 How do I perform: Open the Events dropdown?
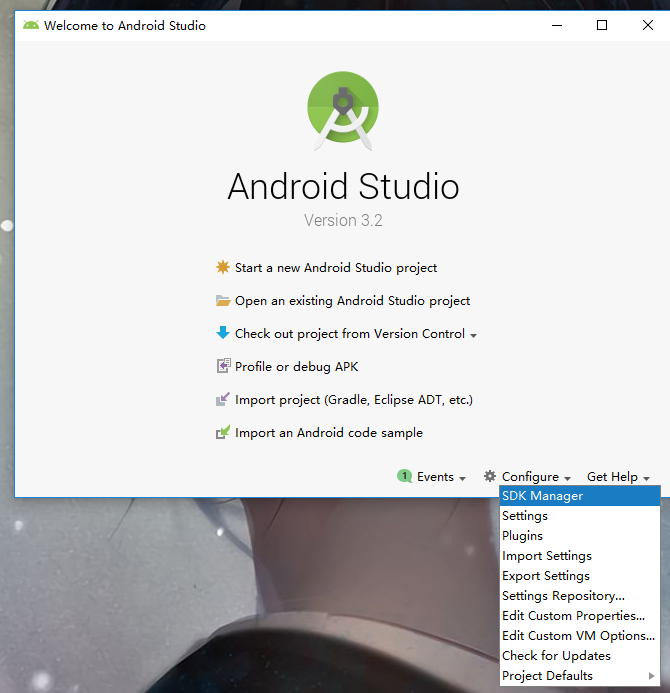pos(441,477)
